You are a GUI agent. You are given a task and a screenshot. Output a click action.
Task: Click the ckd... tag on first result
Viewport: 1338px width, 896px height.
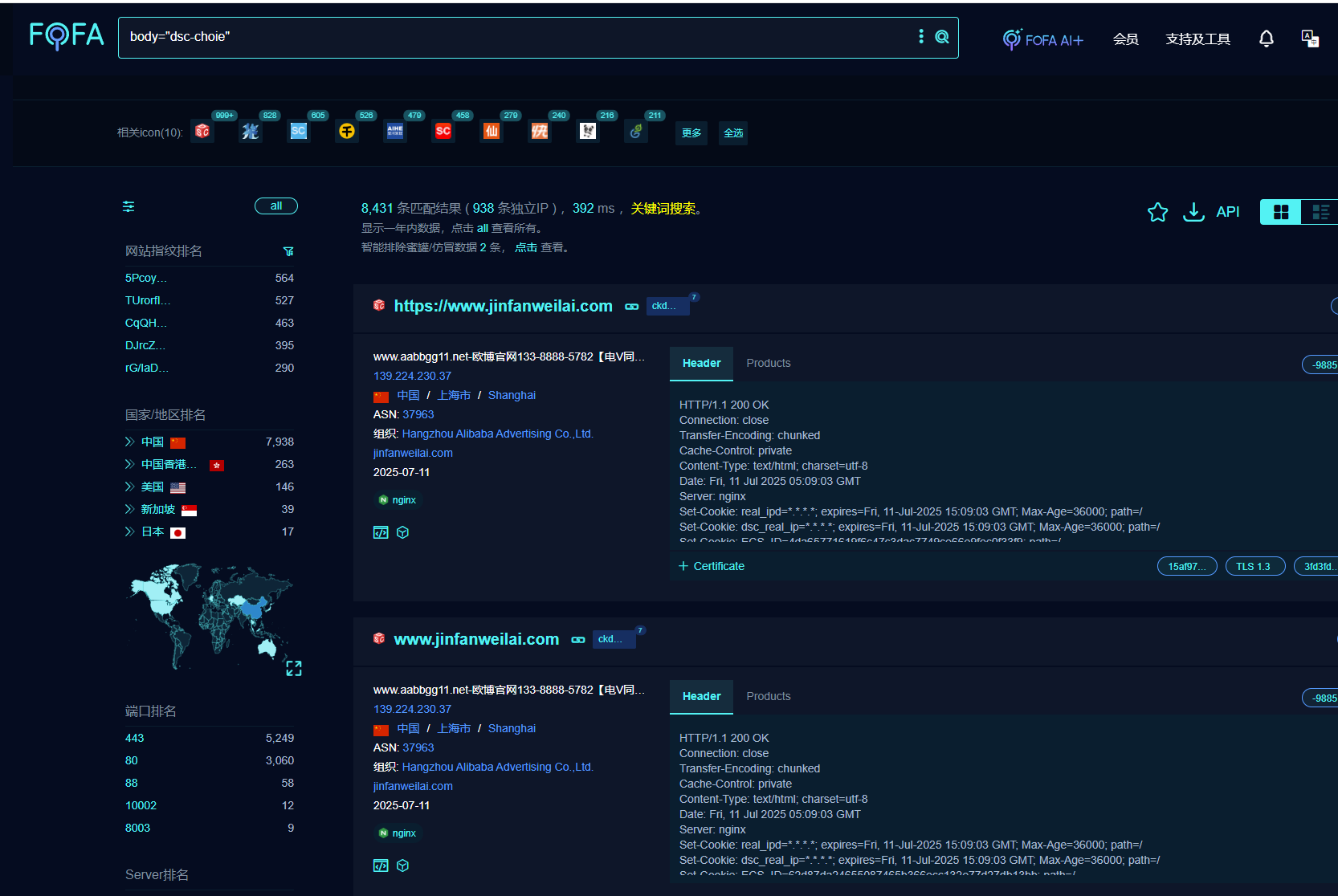(x=667, y=306)
